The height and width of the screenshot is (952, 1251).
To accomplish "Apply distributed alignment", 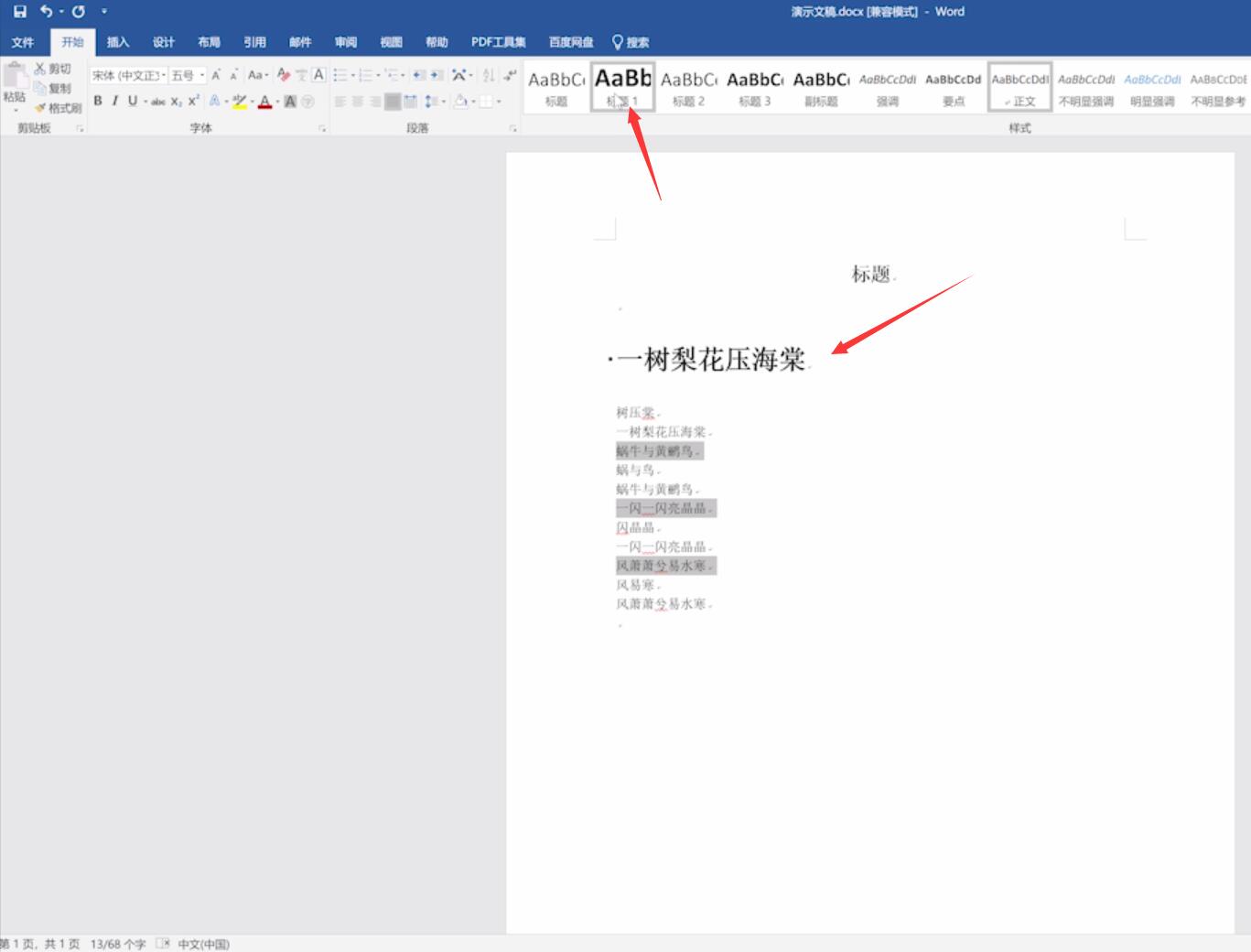I will pyautogui.click(x=410, y=102).
